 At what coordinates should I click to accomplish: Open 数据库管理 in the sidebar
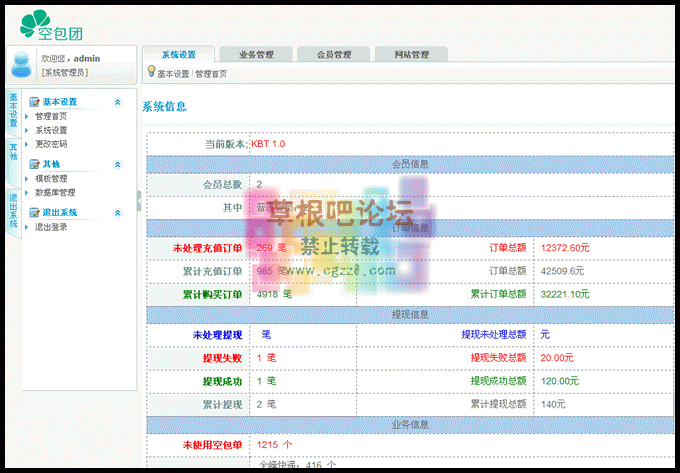[55, 192]
